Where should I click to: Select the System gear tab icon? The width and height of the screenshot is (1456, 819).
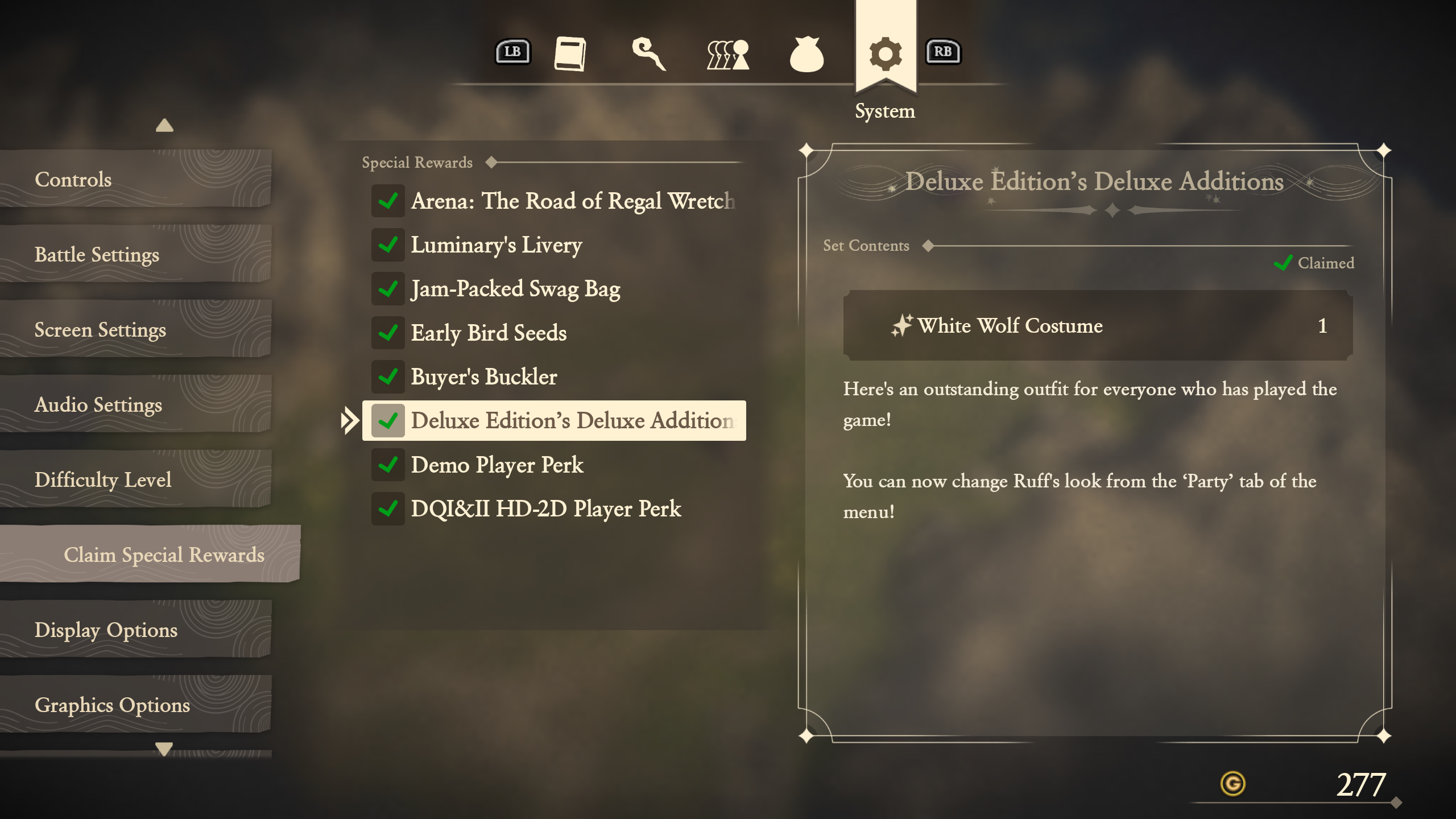886,54
